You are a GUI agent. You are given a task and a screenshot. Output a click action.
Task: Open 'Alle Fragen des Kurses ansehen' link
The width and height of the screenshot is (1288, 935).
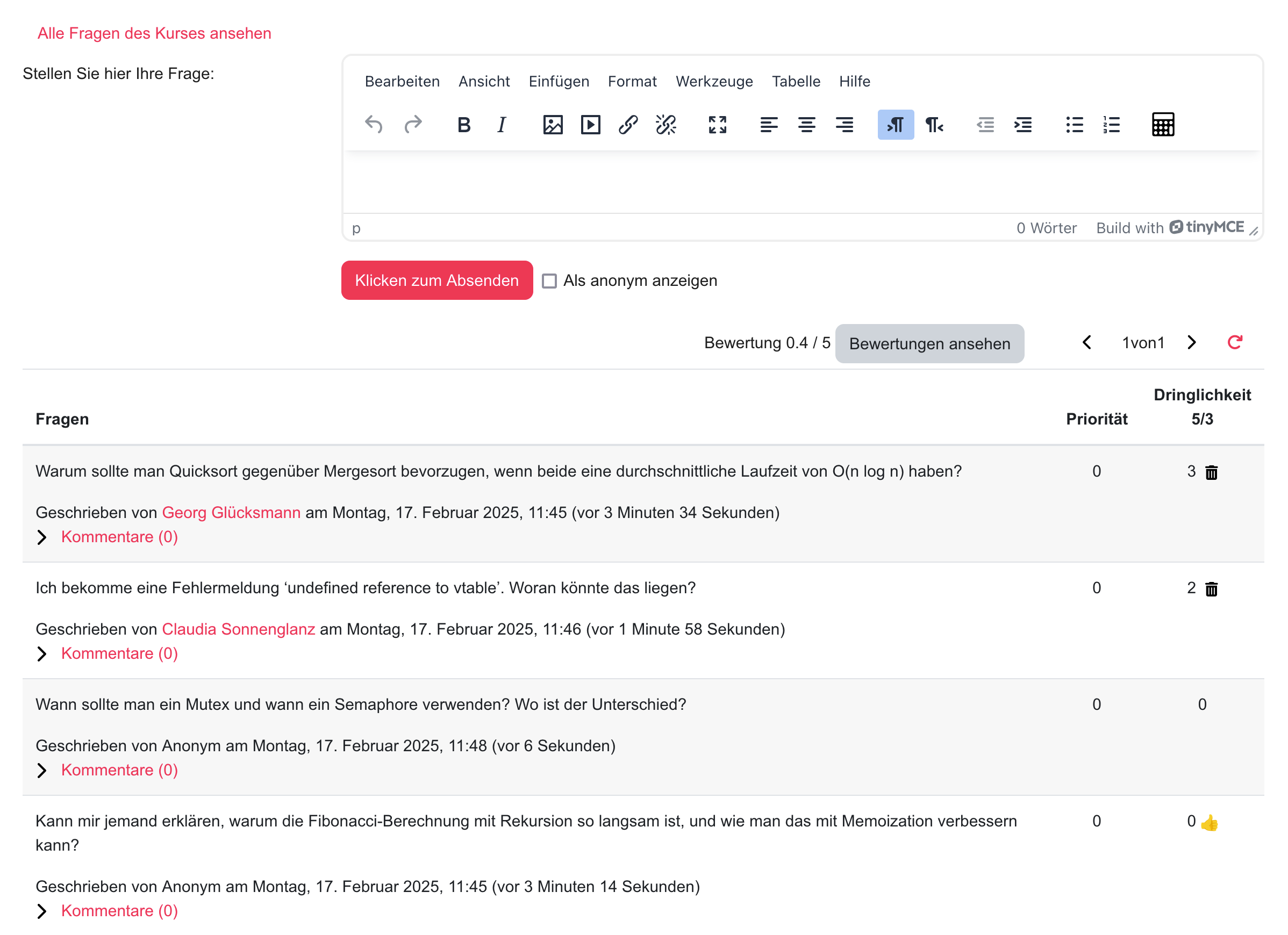click(154, 33)
